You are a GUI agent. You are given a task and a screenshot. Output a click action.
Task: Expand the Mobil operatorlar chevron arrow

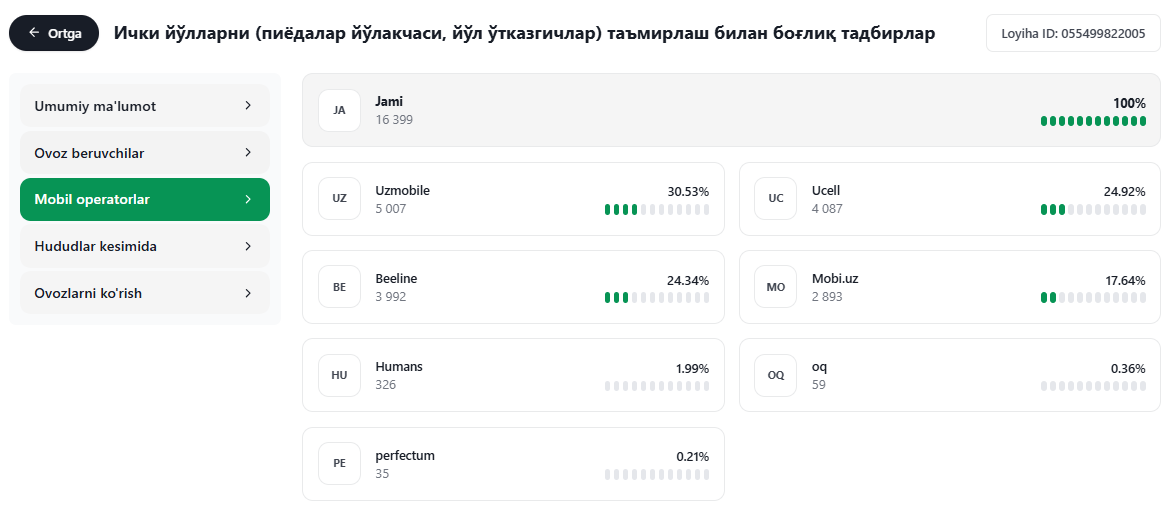[x=248, y=200]
